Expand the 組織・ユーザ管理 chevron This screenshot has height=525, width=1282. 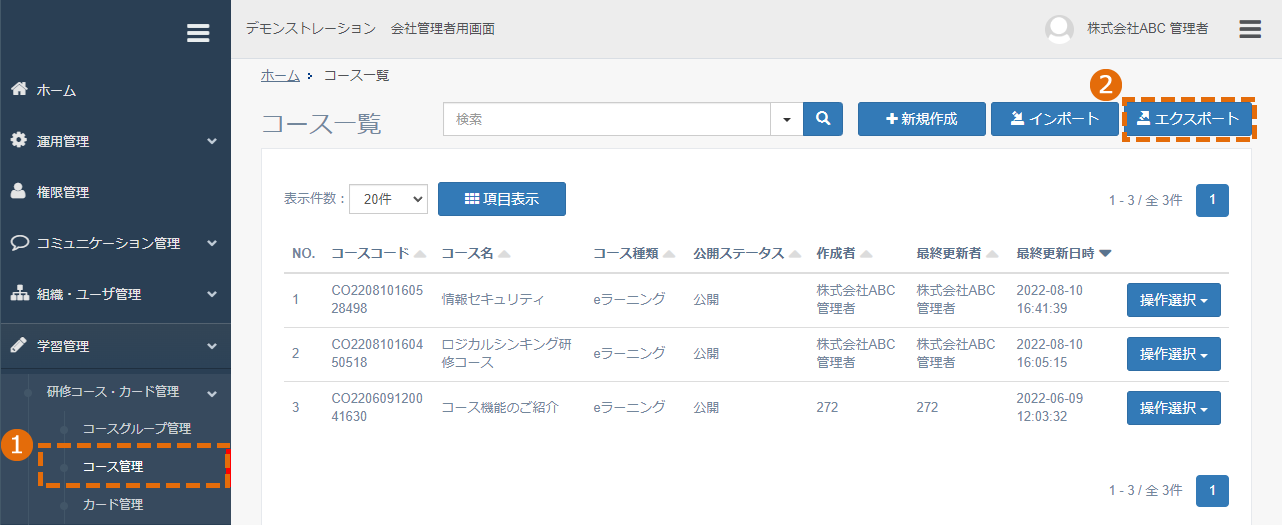click(212, 294)
